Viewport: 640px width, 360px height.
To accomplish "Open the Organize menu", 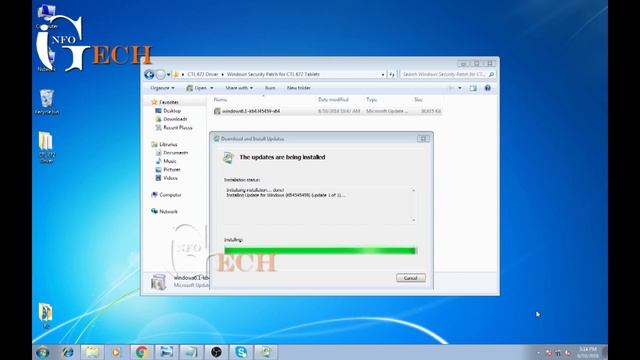I will pos(162,88).
